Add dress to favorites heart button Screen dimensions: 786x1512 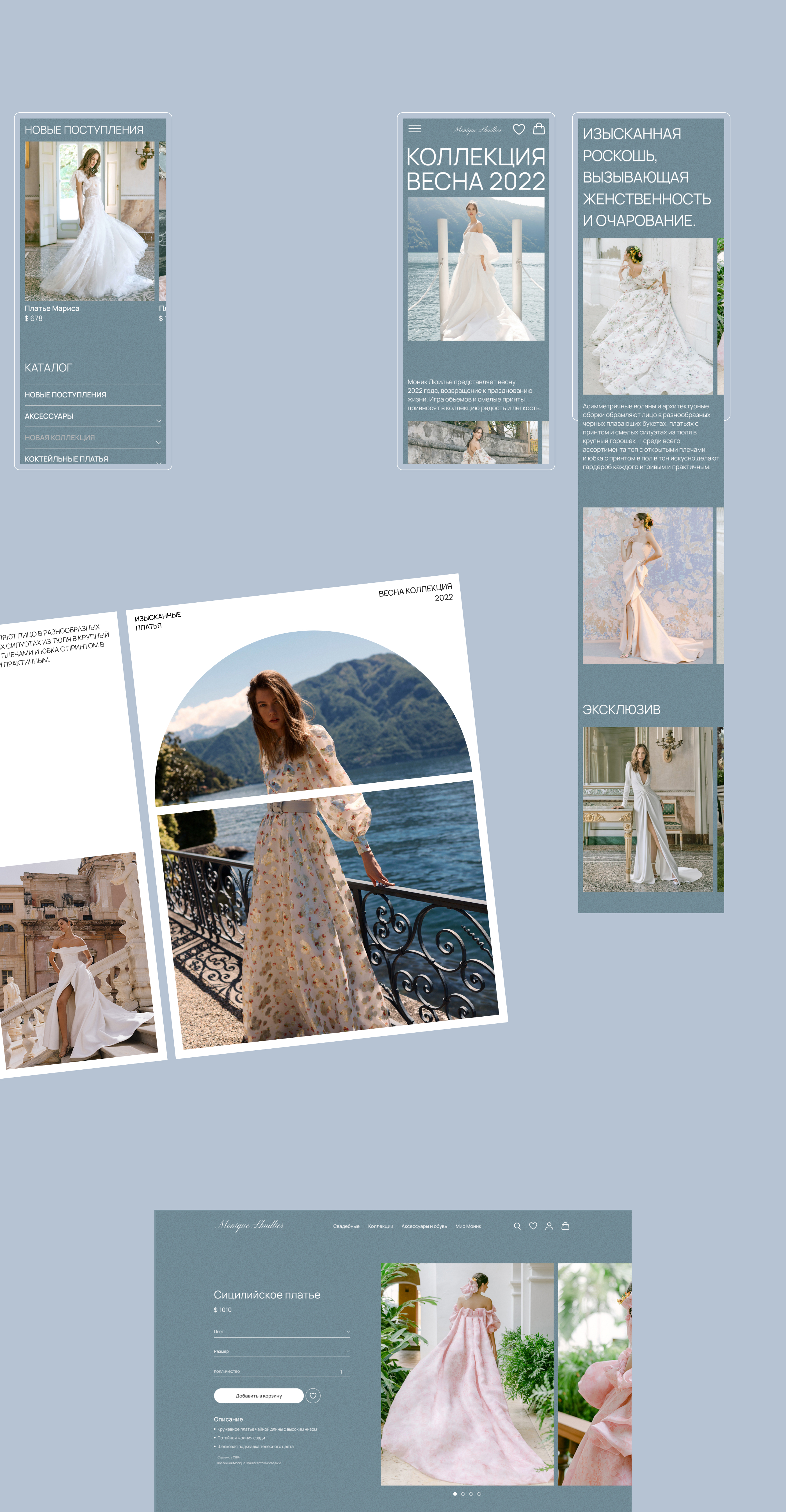(313, 1396)
